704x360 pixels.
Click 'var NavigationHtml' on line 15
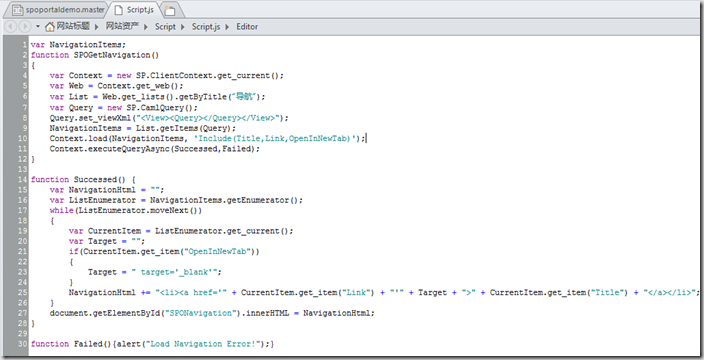[x=92, y=189]
